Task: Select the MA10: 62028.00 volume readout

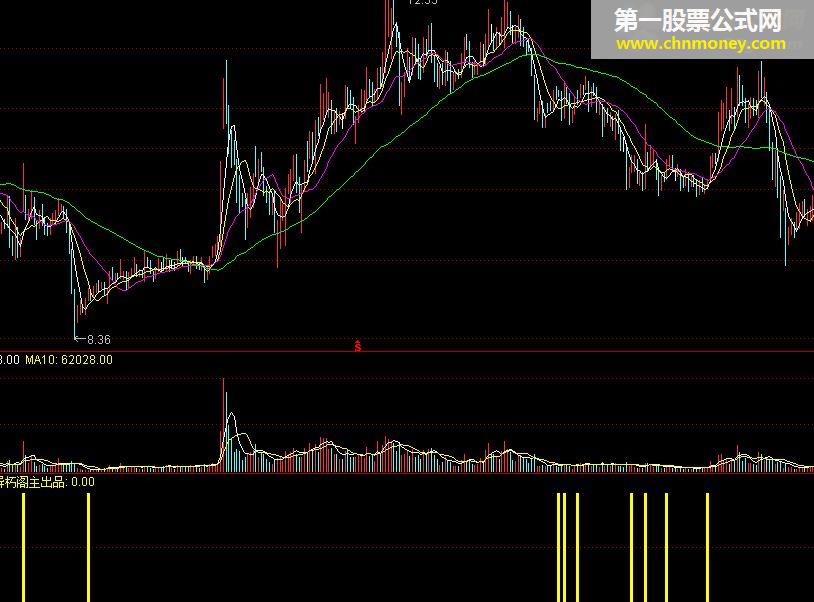Action: [69, 360]
